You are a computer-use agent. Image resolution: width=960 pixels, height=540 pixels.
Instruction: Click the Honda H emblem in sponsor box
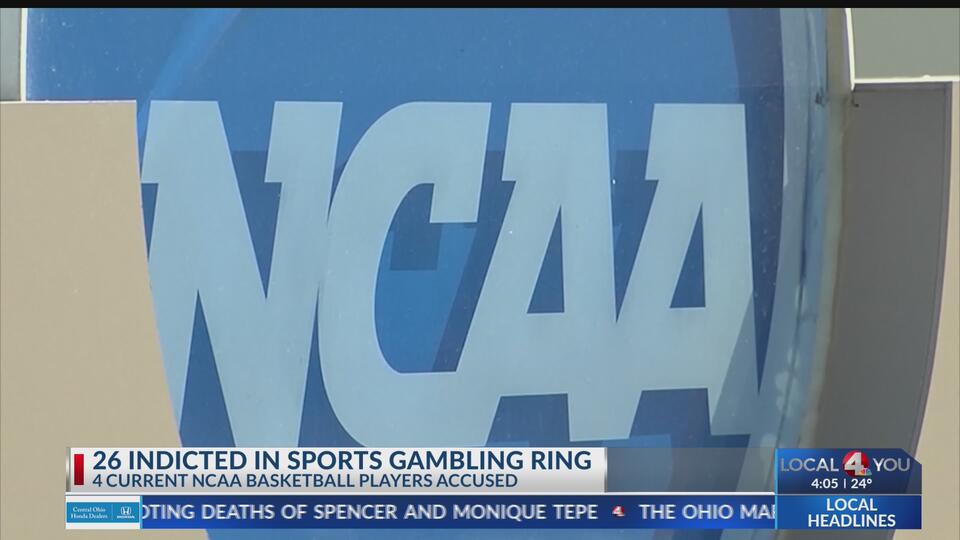126,512
